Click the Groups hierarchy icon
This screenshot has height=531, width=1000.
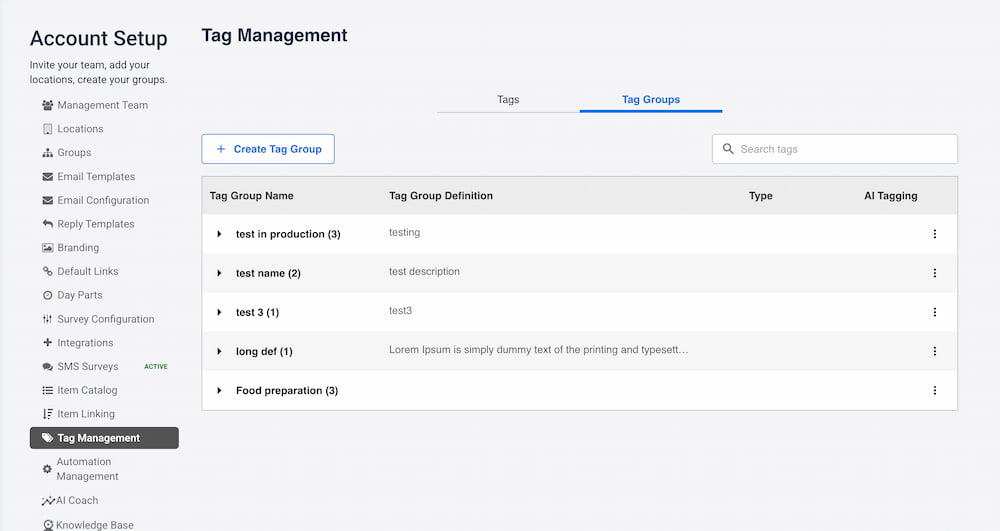tap(47, 152)
